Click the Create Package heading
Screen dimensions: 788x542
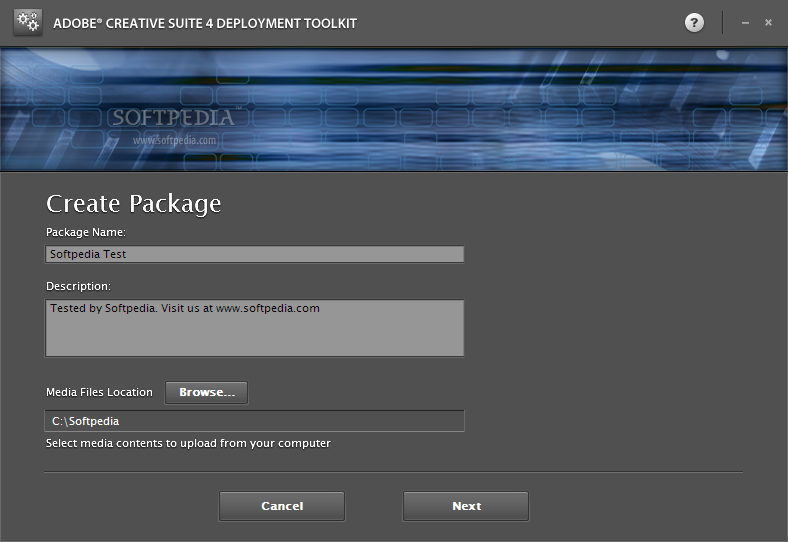(x=134, y=204)
